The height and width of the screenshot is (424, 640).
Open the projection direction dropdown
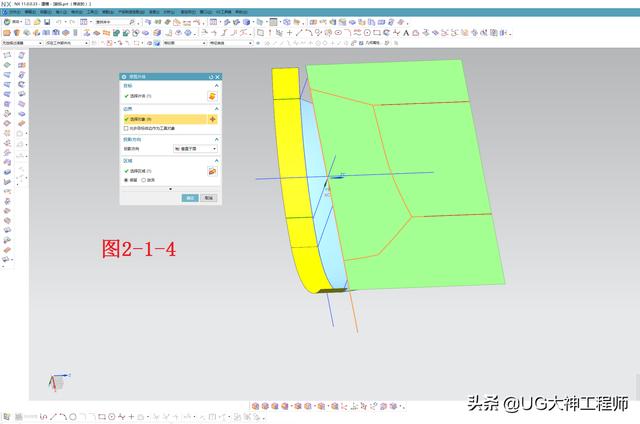[x=195, y=148]
